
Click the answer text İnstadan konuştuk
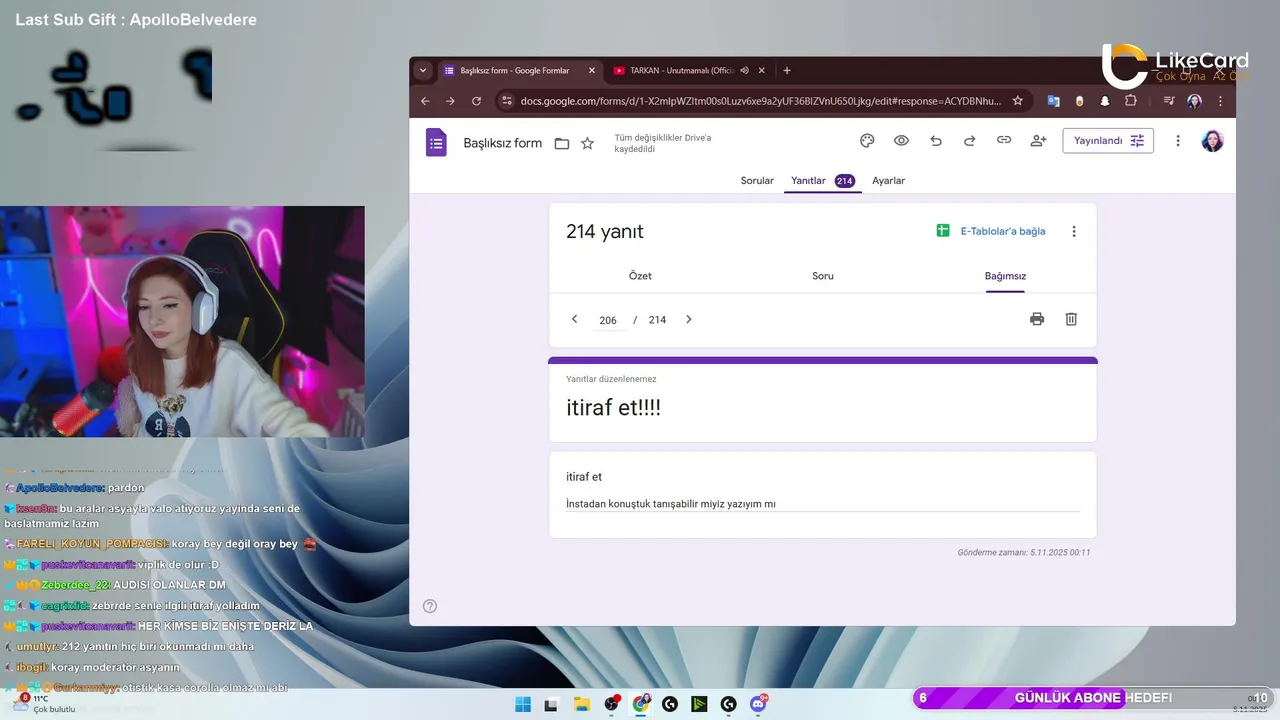[x=671, y=504]
